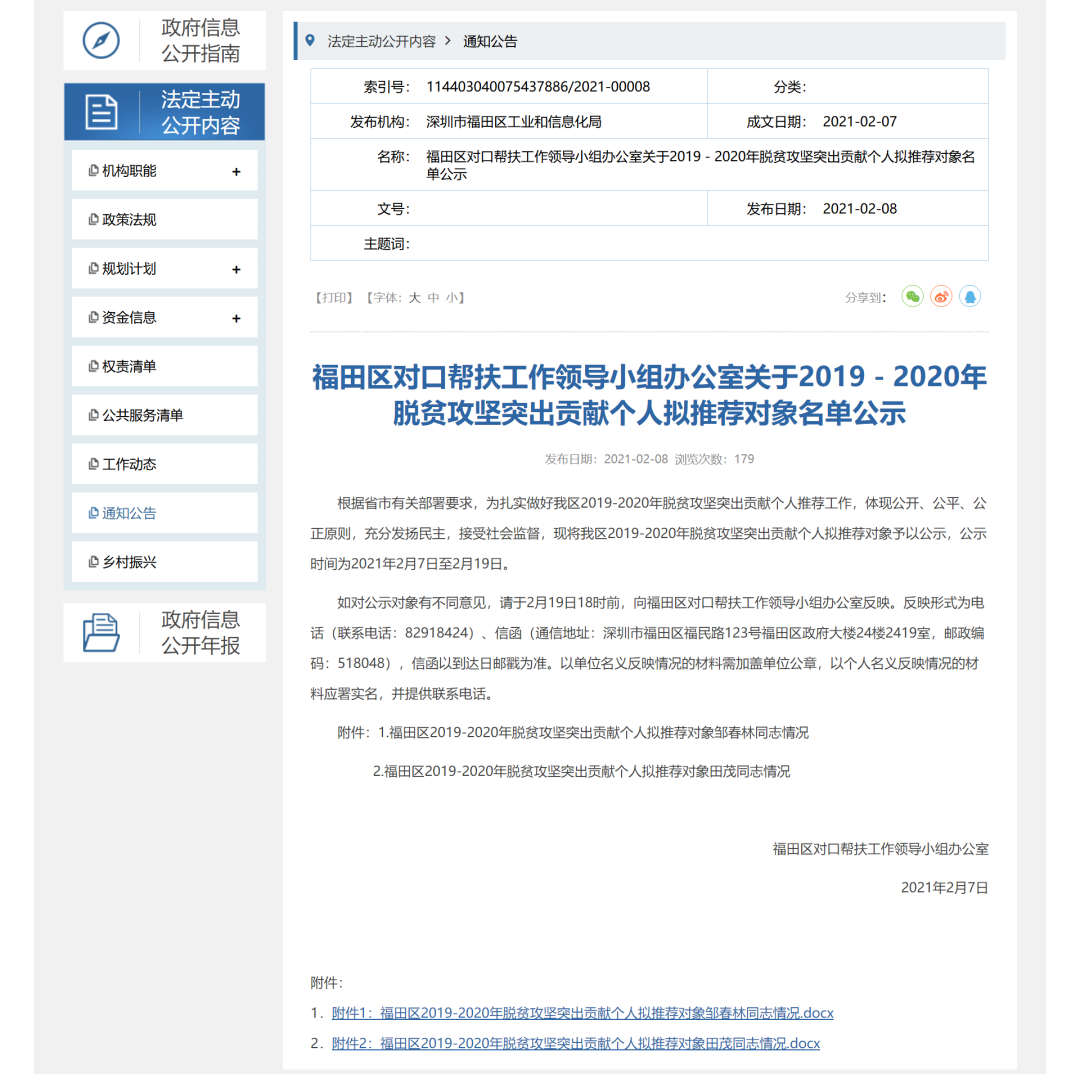The height and width of the screenshot is (1074, 1080).
Task: Click the signature 福田区对口帮扶工作领导小组办公室
Action: (x=880, y=849)
